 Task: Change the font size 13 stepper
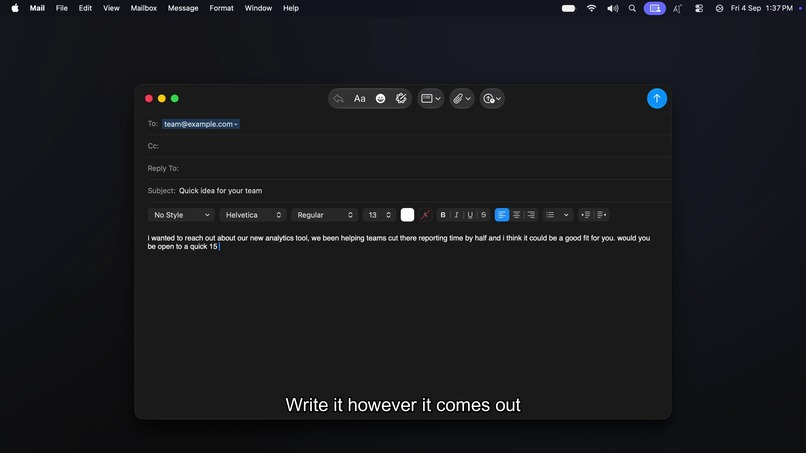pos(388,215)
